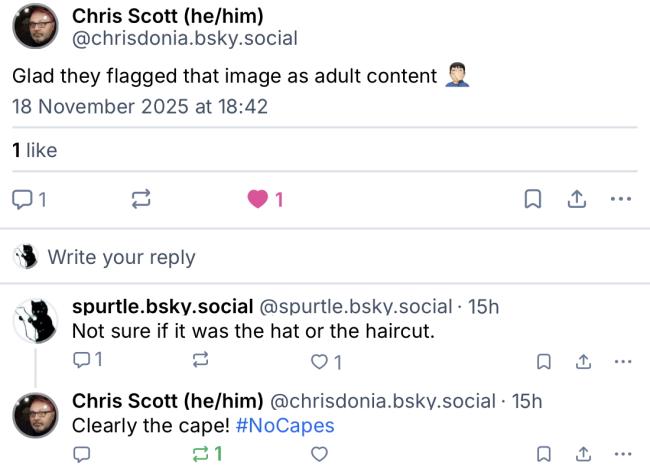Click the 'Write your reply' field
Image resolution: width=650 pixels, height=476 pixels.
(x=122, y=257)
